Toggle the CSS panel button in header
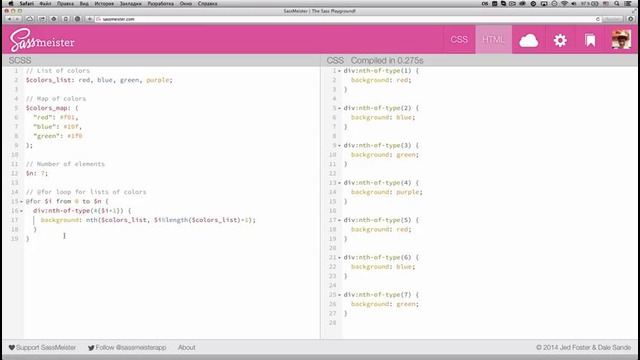Image resolution: width=640 pixels, height=360 pixels. 459,40
